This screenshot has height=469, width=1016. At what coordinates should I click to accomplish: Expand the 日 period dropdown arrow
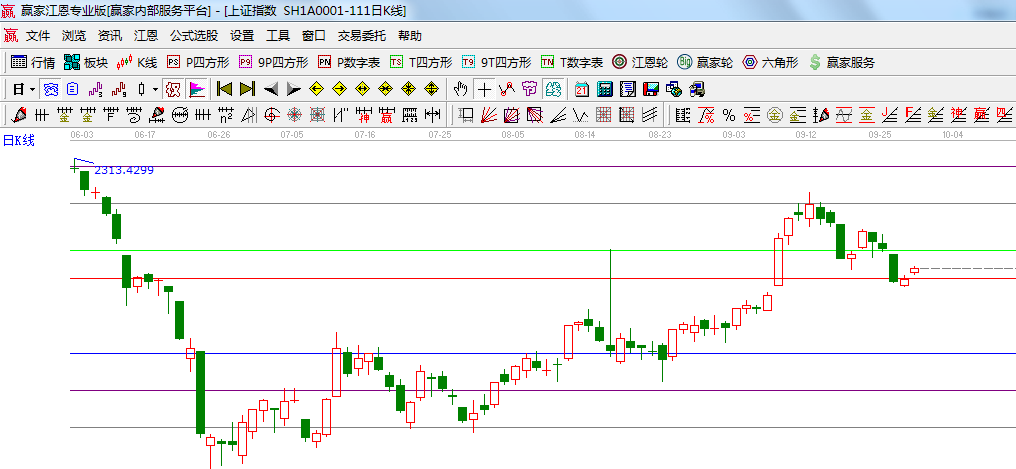[32, 89]
